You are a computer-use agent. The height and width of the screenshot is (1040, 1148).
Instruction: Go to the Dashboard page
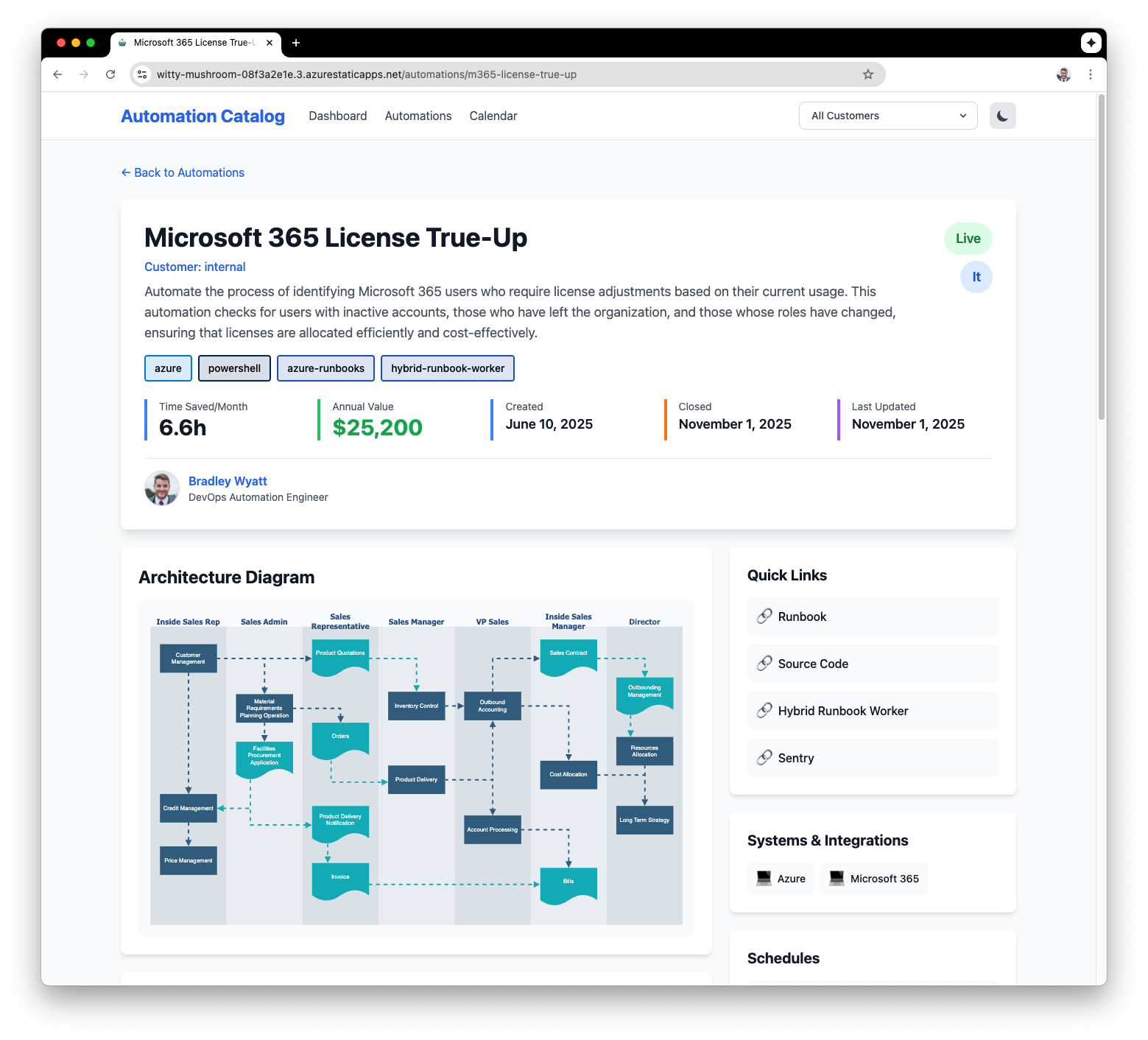click(337, 116)
